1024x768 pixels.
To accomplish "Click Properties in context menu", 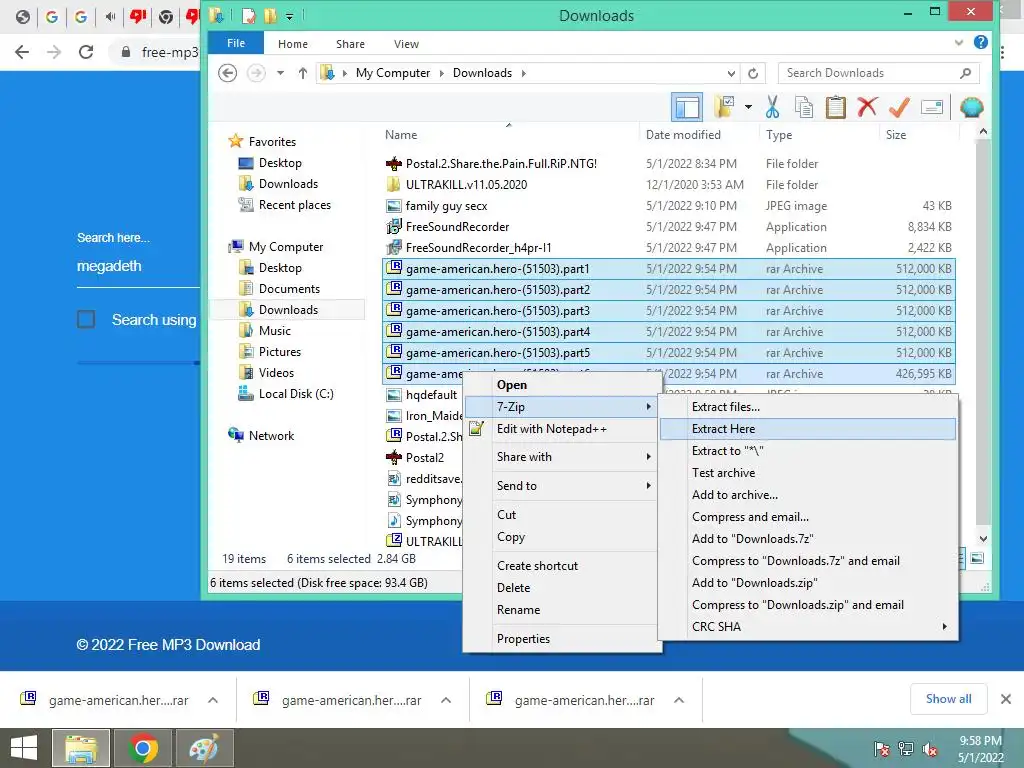I will [562, 639].
